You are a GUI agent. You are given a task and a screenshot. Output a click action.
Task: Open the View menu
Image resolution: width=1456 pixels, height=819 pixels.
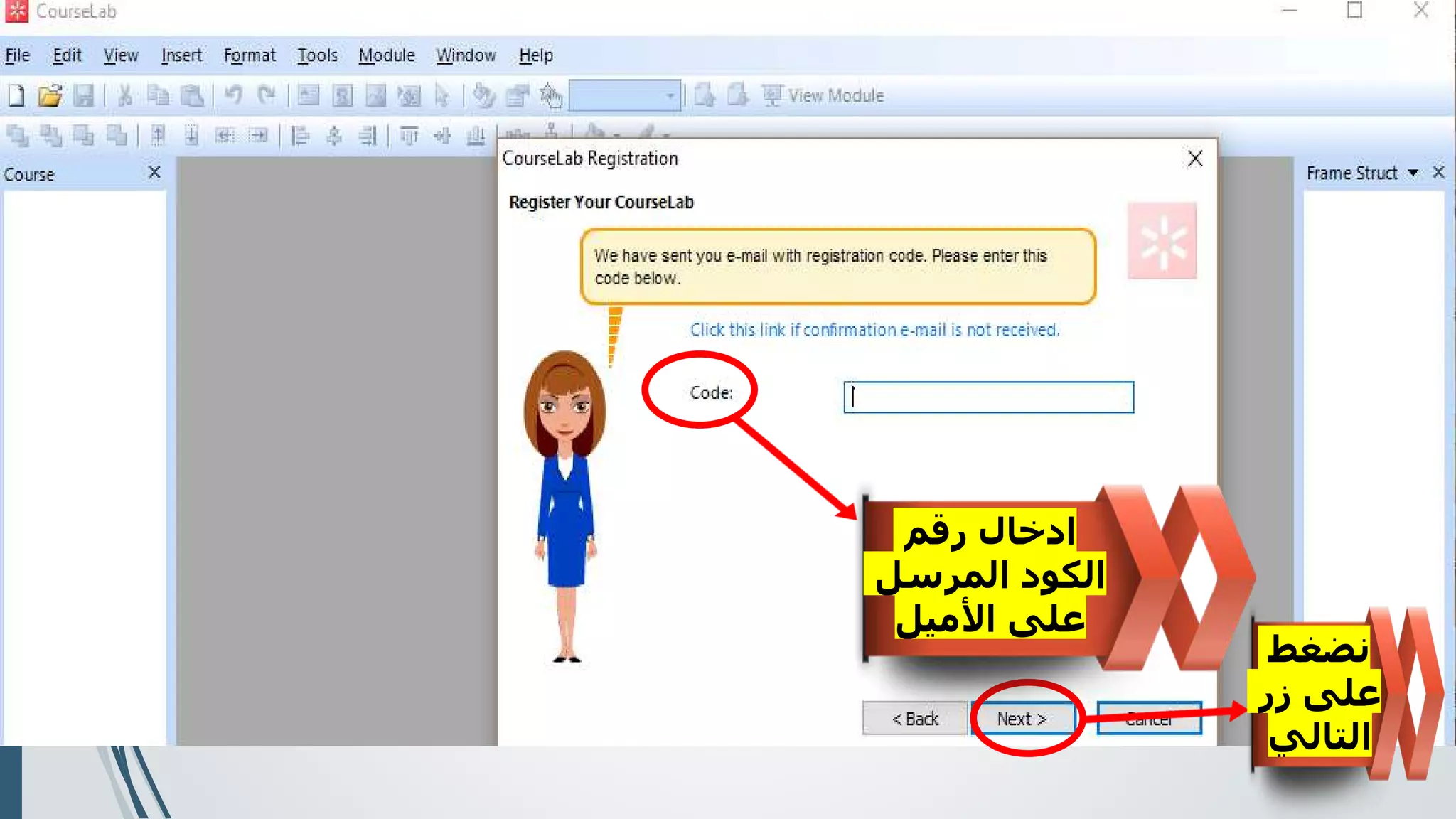(121, 55)
